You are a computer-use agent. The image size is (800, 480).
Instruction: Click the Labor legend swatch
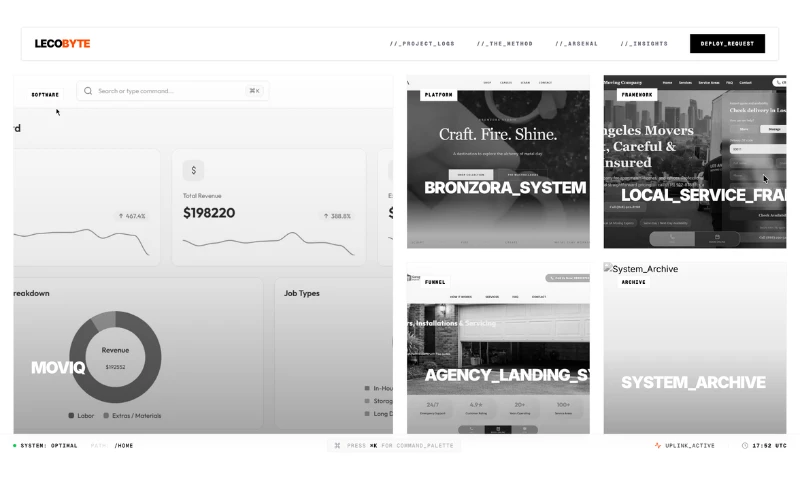[71, 416]
